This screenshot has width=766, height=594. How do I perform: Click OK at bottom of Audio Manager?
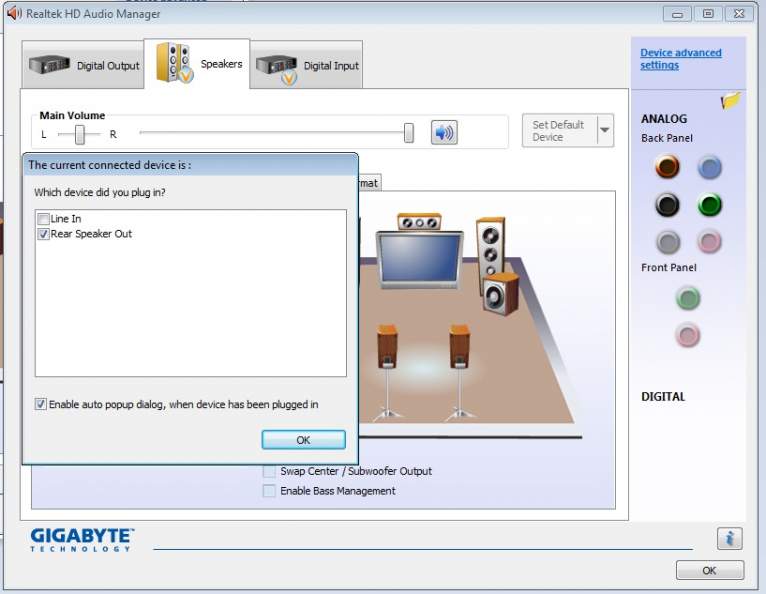pyautogui.click(x=710, y=570)
